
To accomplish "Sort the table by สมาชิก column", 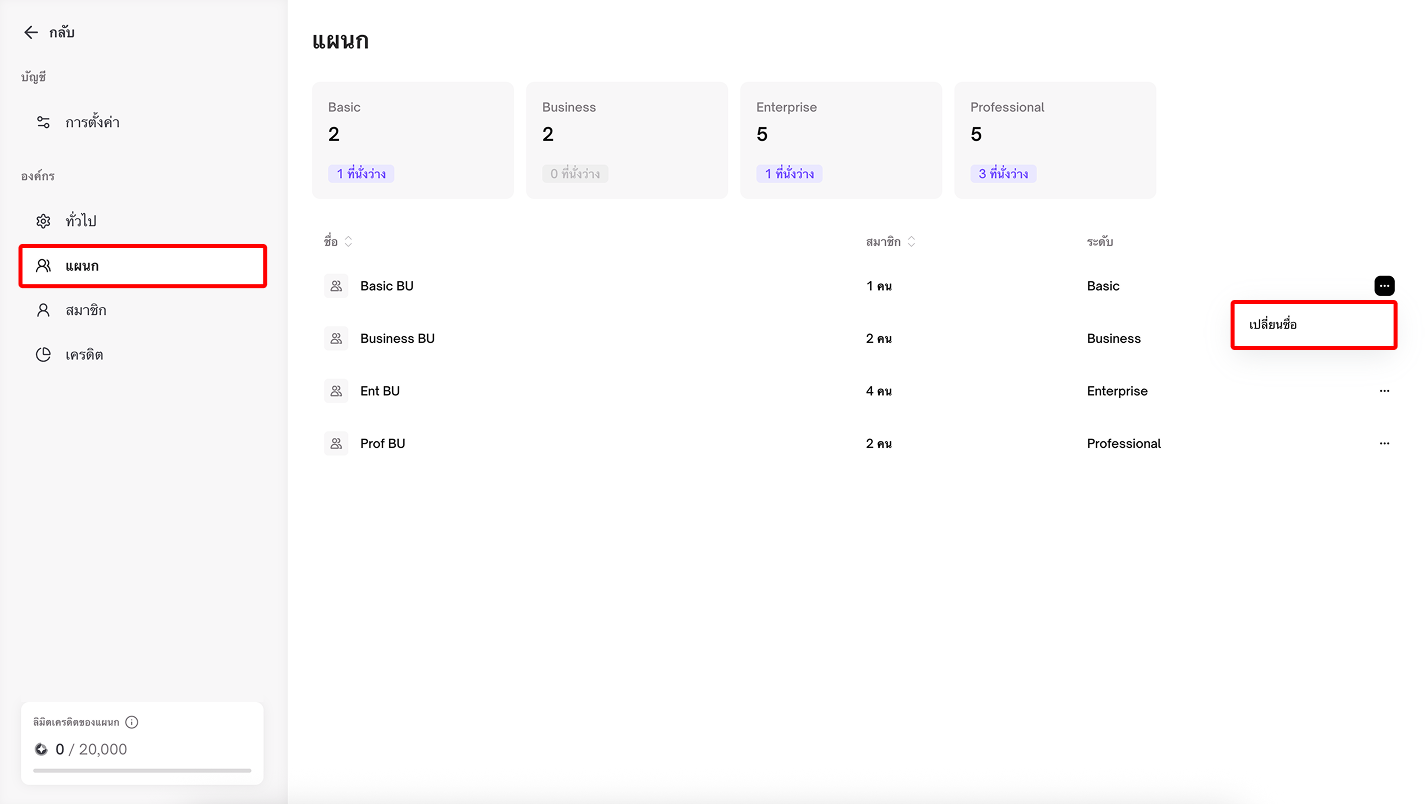I will tap(911, 242).
